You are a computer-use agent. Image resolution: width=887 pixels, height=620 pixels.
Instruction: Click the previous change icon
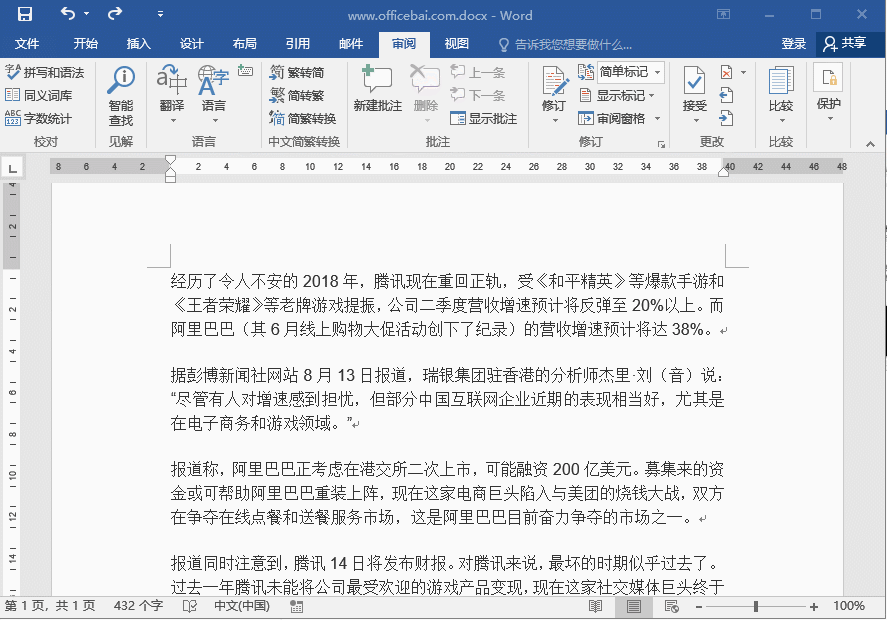tap(727, 95)
